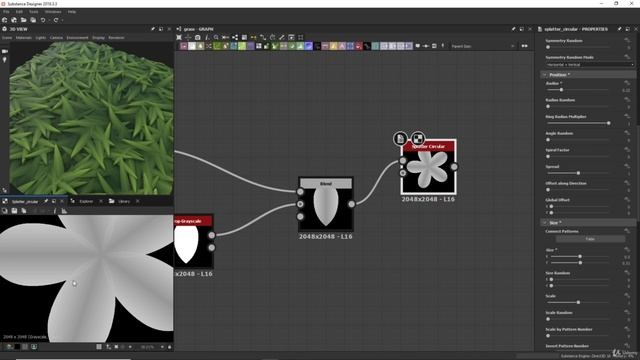Open the Scene menu in 3D view
The image size is (640, 360).
click(7, 38)
